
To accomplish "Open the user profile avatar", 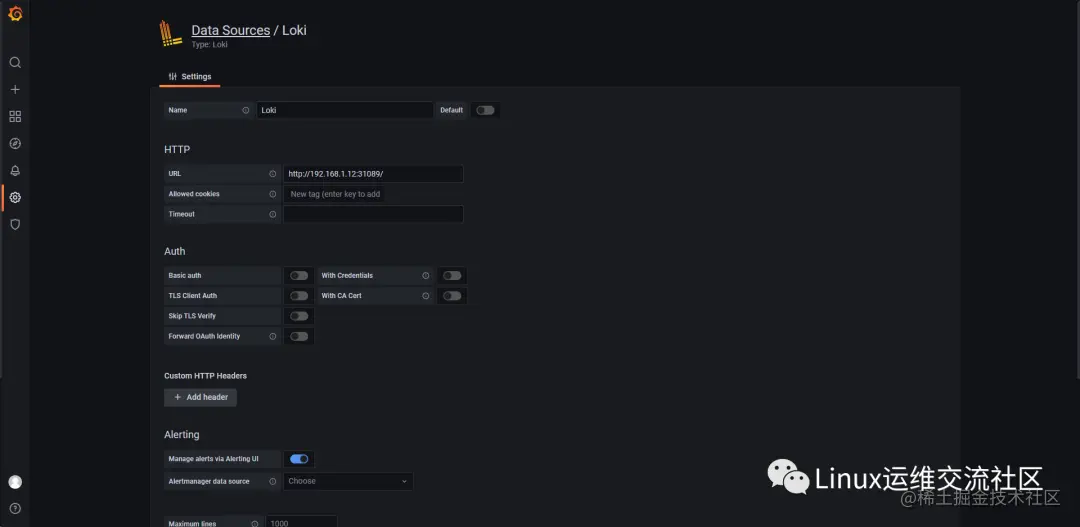I will pos(15,482).
